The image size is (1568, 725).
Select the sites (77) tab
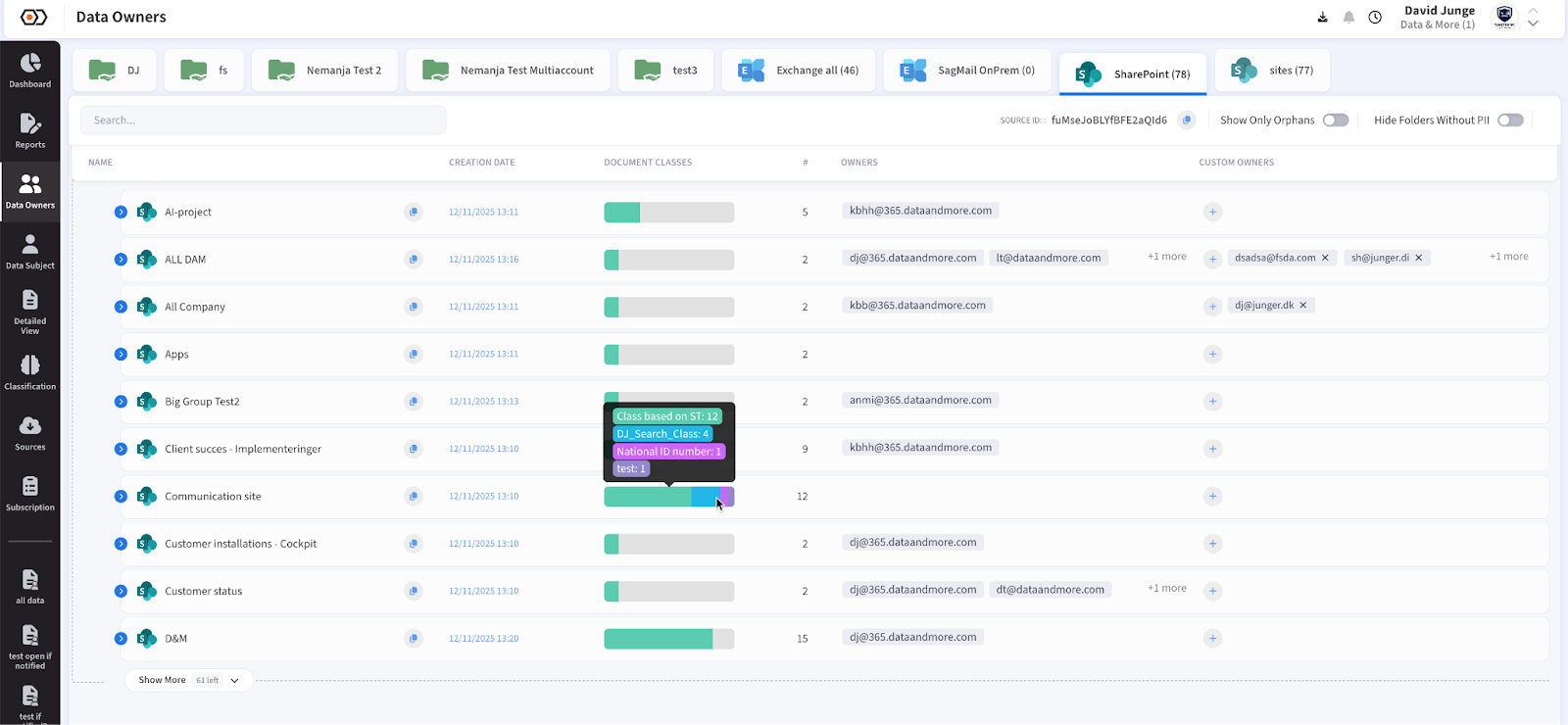1272,71
